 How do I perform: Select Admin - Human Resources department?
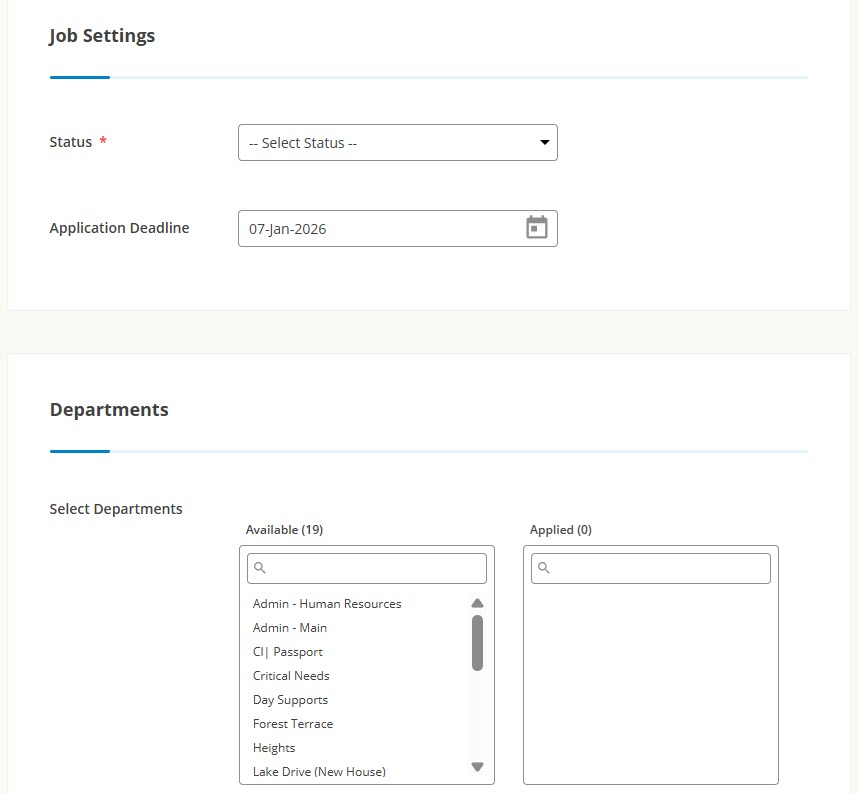point(327,604)
